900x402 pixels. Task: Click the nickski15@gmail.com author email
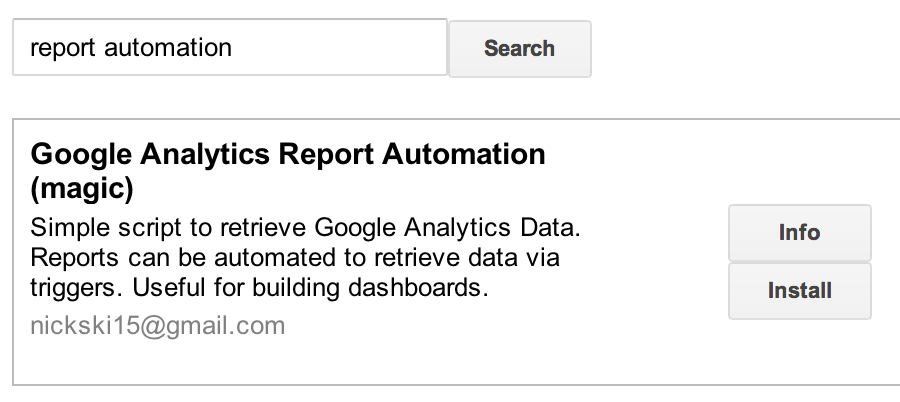coord(158,325)
